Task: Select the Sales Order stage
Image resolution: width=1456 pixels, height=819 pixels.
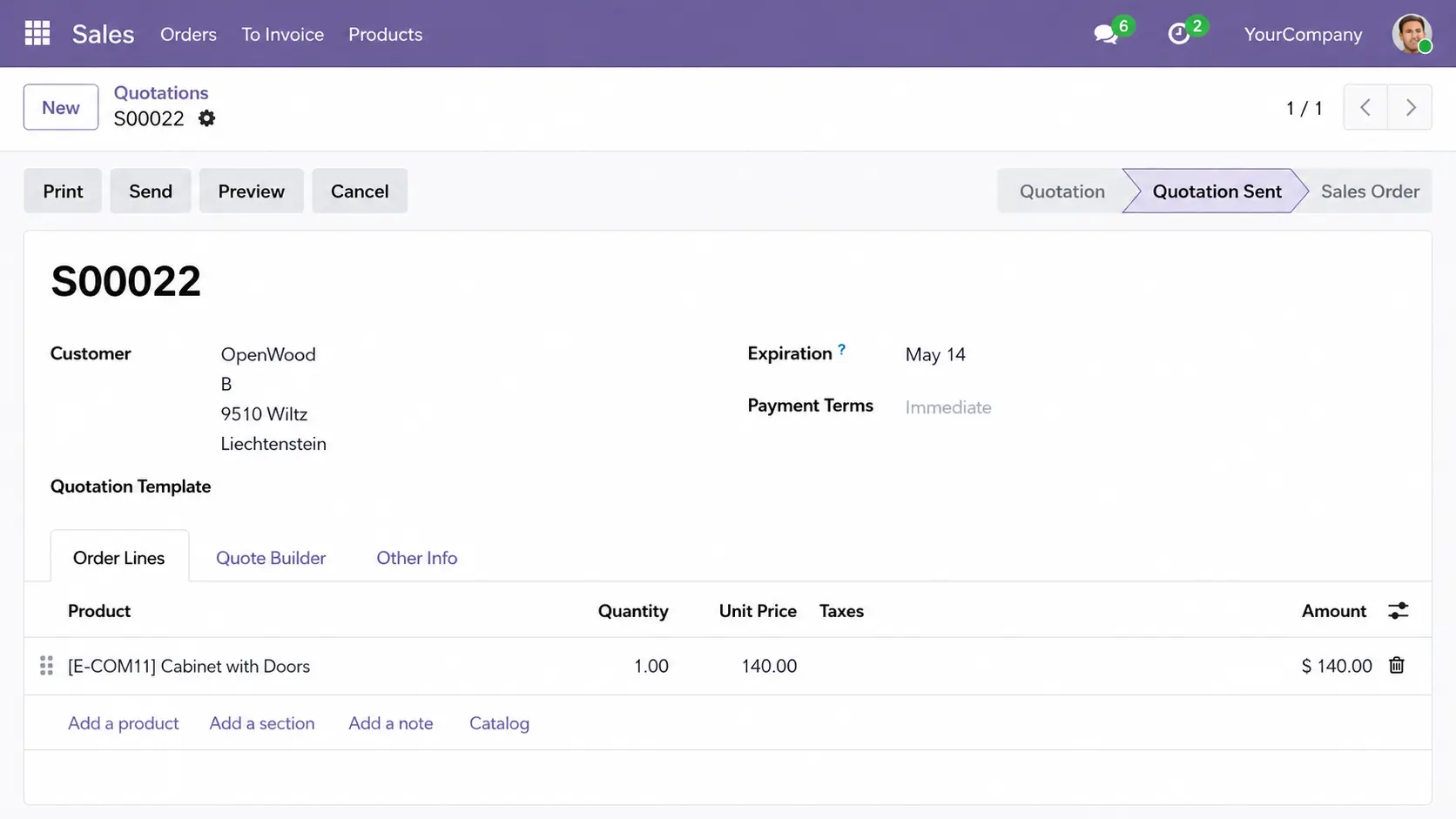Action: [1370, 191]
